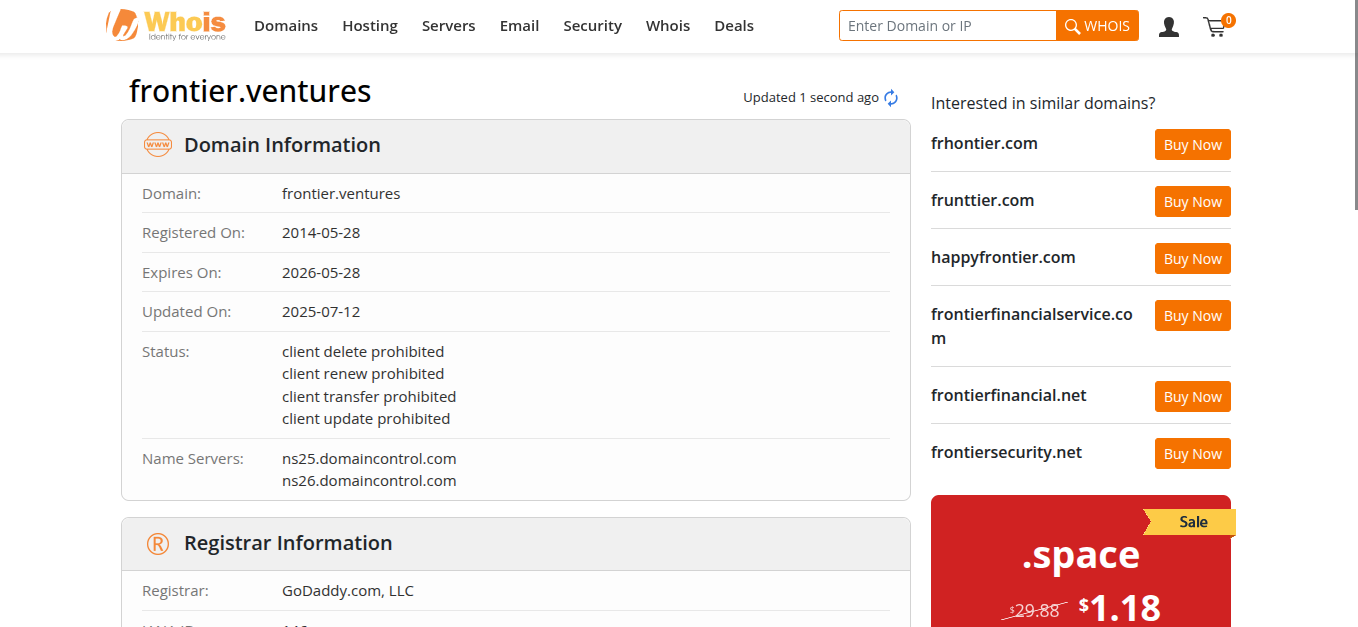Open the Domains menu
Screen dimensions: 1358x627
point(286,26)
